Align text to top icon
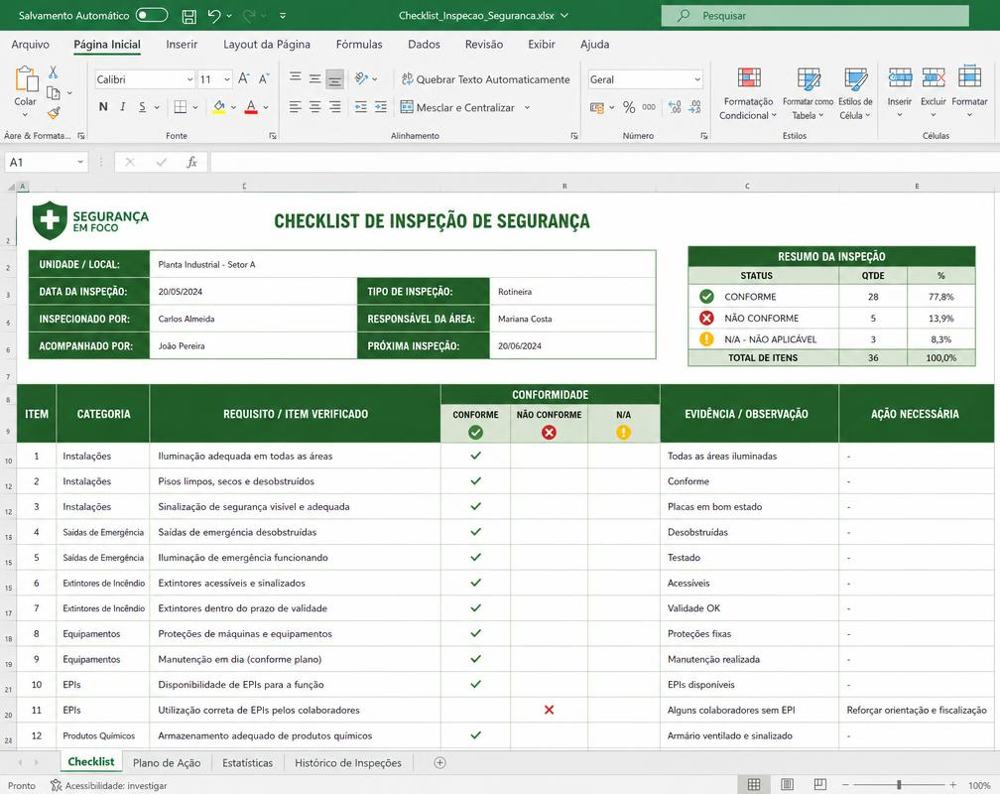This screenshot has width=1000, height=794. 295,78
